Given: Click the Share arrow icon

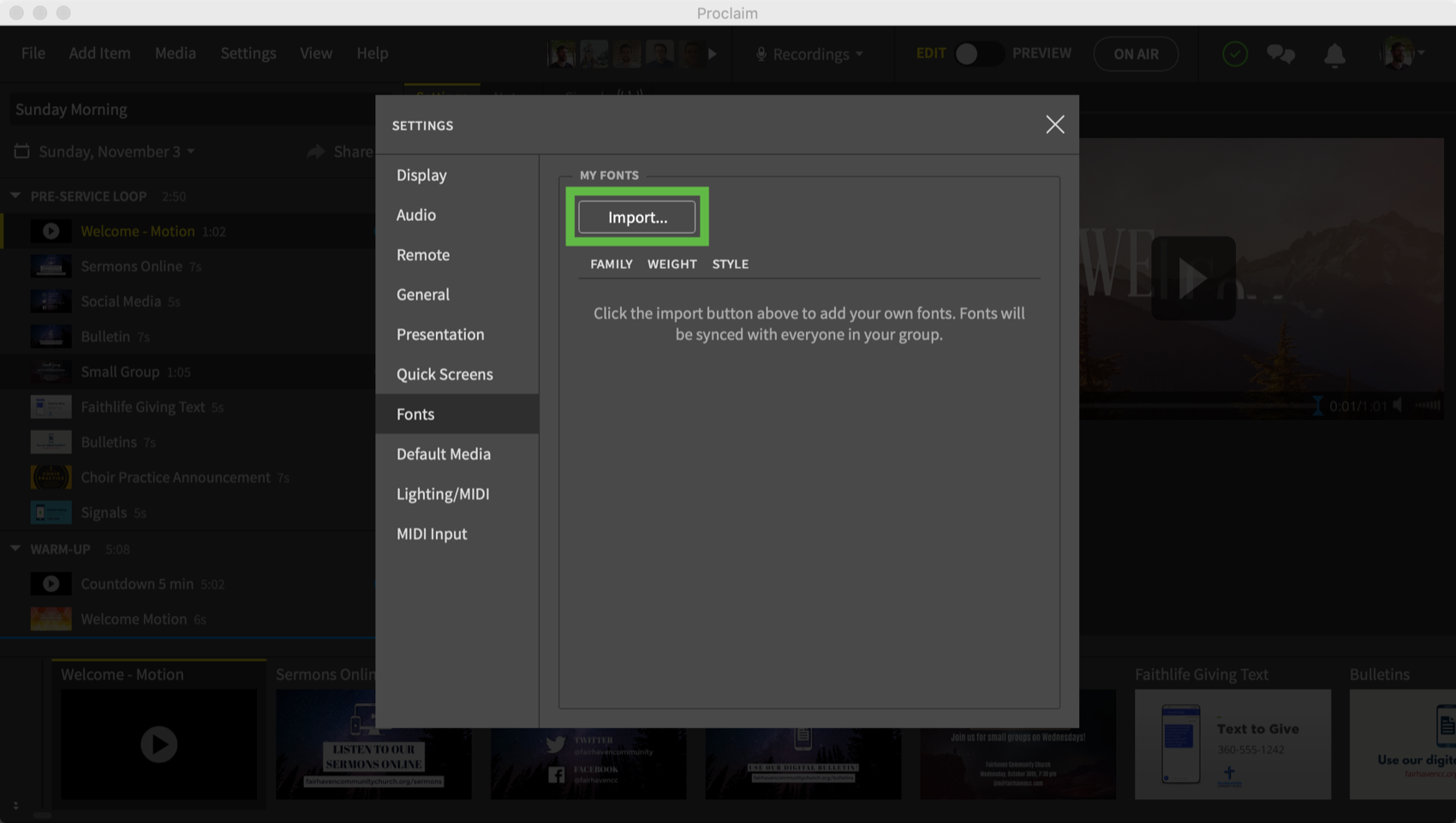Looking at the screenshot, I should [316, 152].
